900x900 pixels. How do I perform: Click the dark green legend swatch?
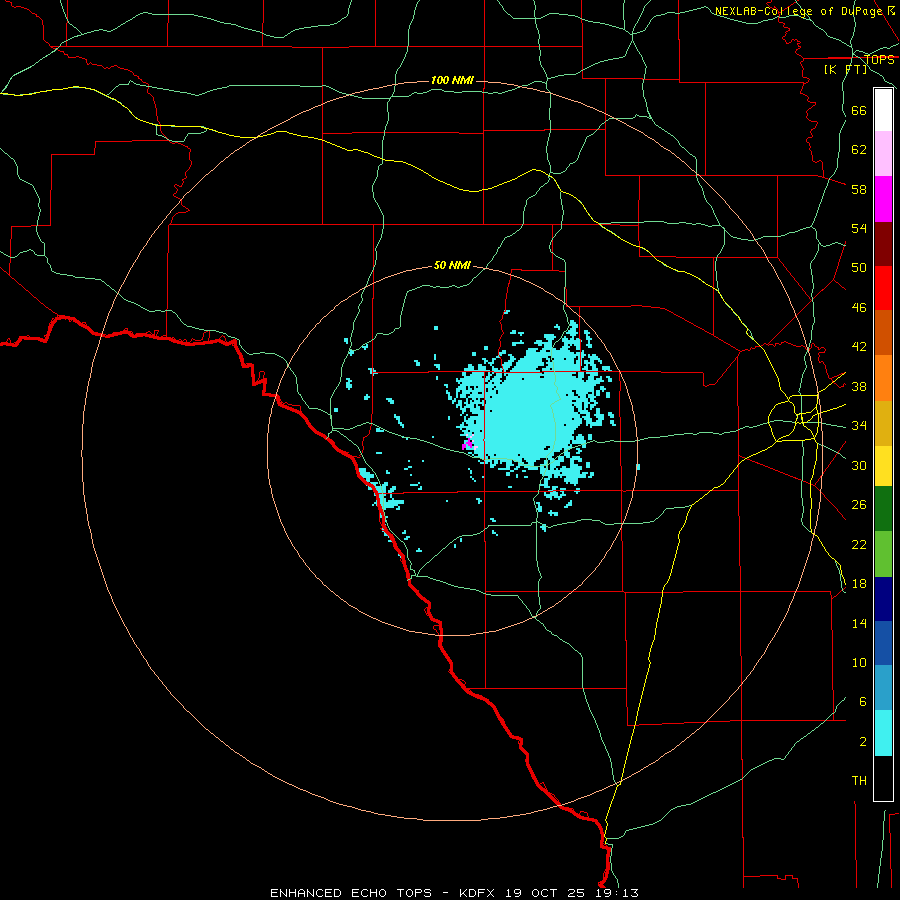point(883,509)
